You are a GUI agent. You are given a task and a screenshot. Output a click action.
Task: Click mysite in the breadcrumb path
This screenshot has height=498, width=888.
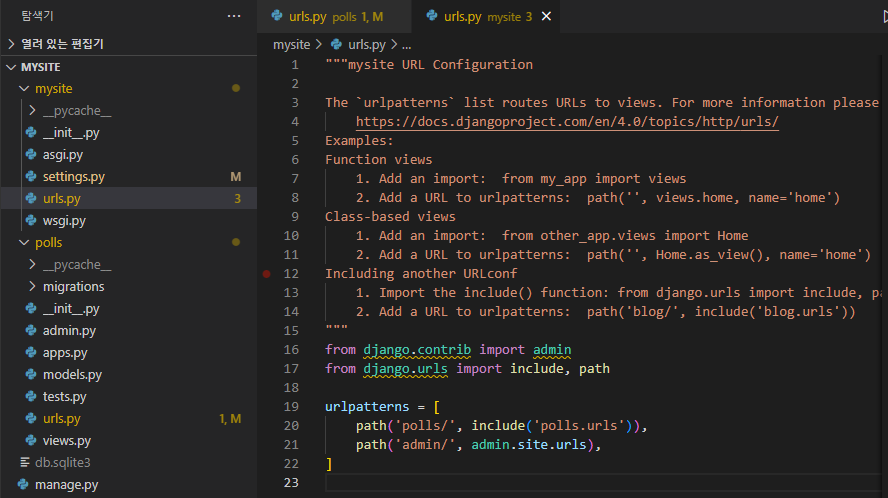292,44
